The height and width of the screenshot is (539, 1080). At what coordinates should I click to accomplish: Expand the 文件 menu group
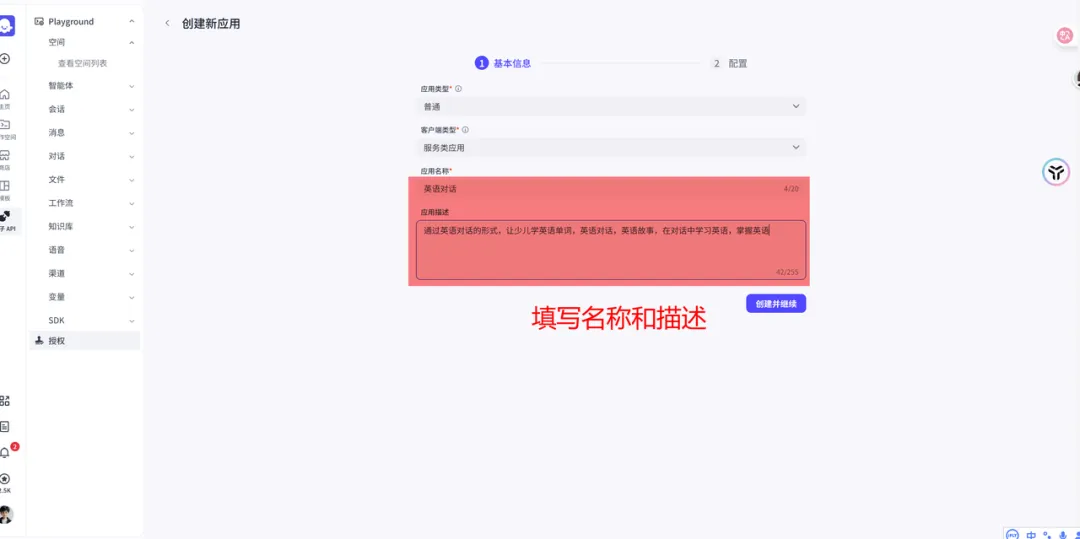pyautogui.click(x=132, y=180)
